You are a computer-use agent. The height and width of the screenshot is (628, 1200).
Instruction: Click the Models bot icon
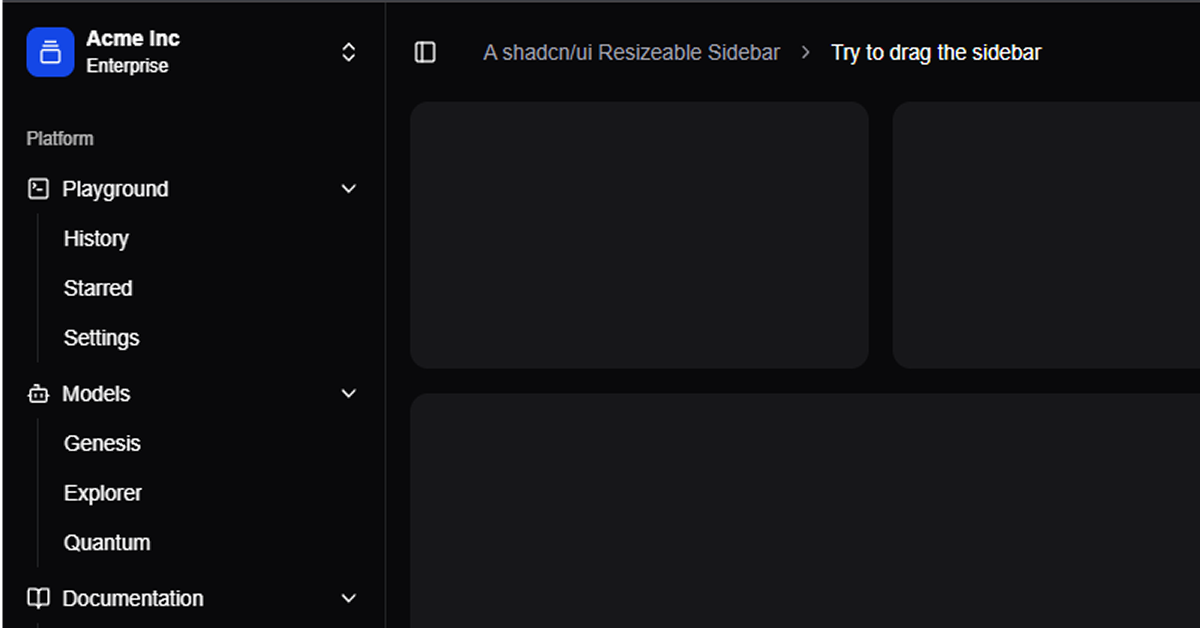click(x=37, y=393)
